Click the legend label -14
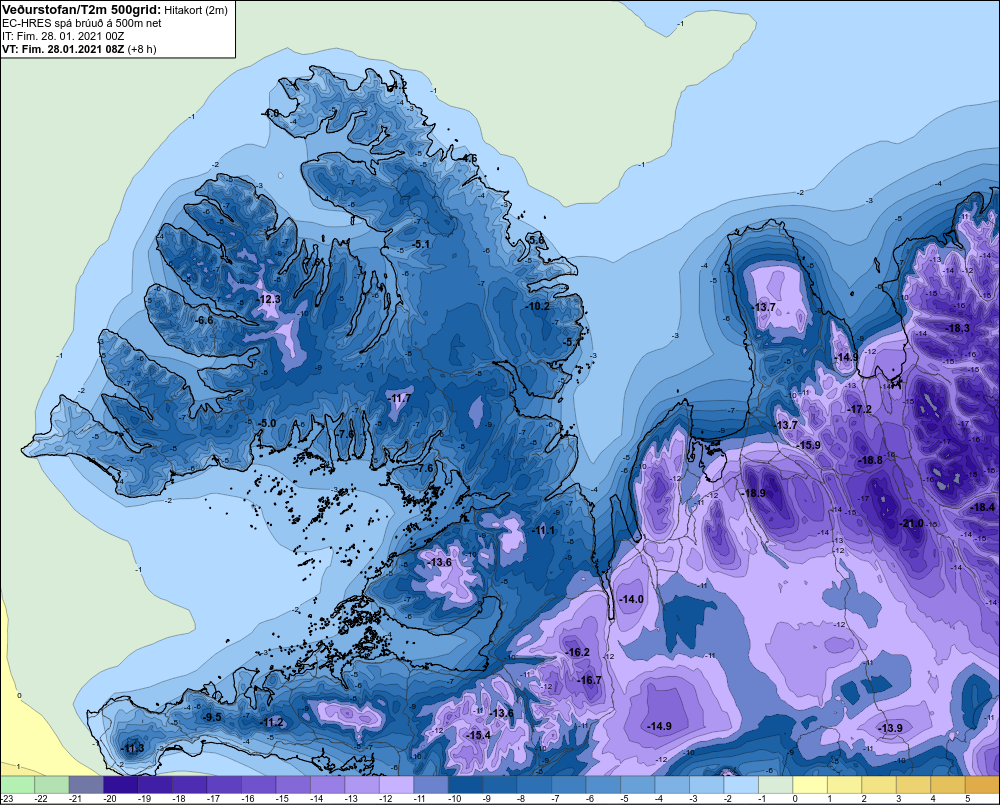 (316, 799)
